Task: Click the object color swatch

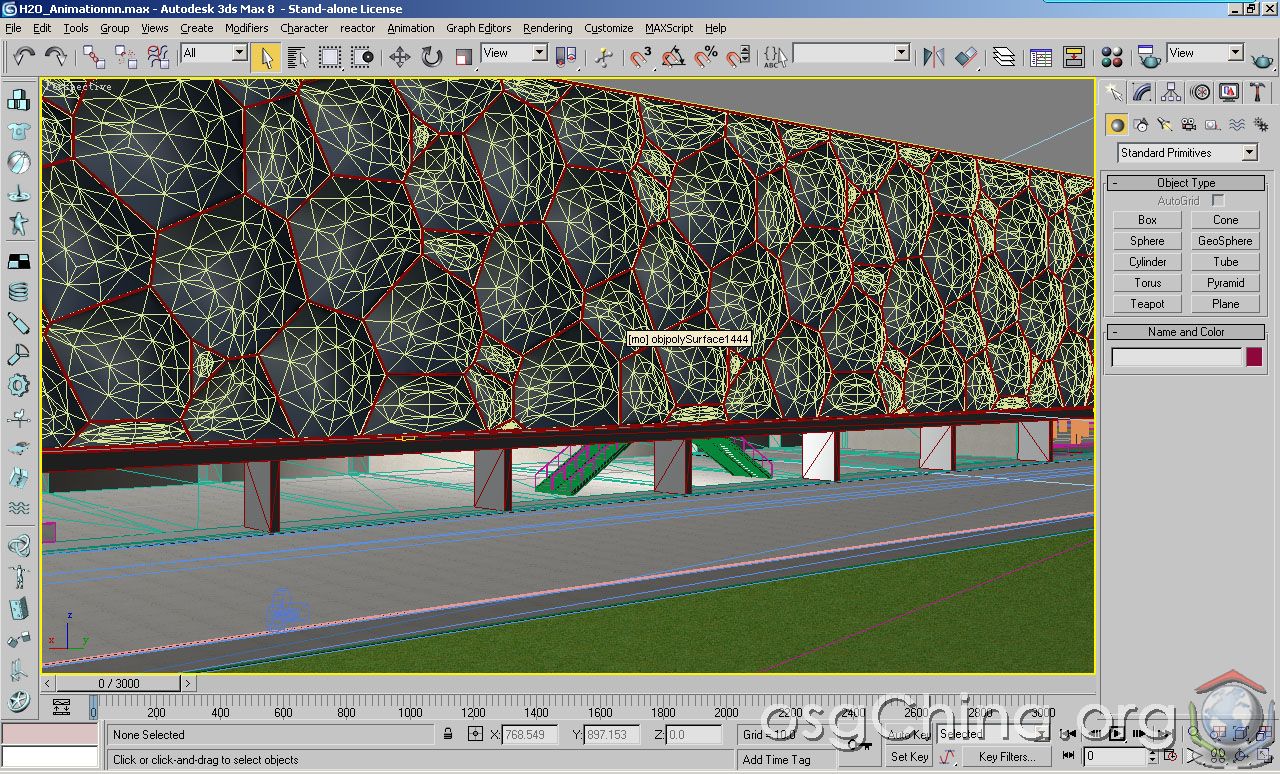Action: pyautogui.click(x=1254, y=357)
